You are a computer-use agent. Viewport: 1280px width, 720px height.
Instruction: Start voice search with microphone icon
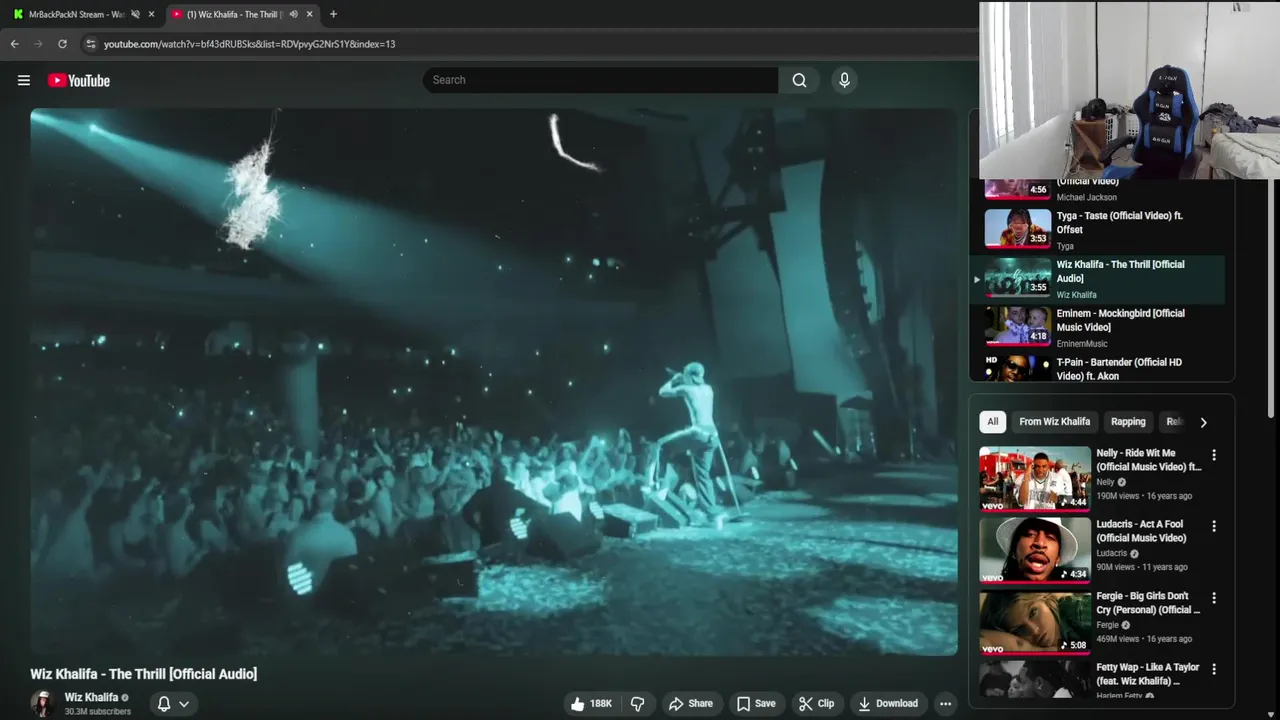(844, 80)
